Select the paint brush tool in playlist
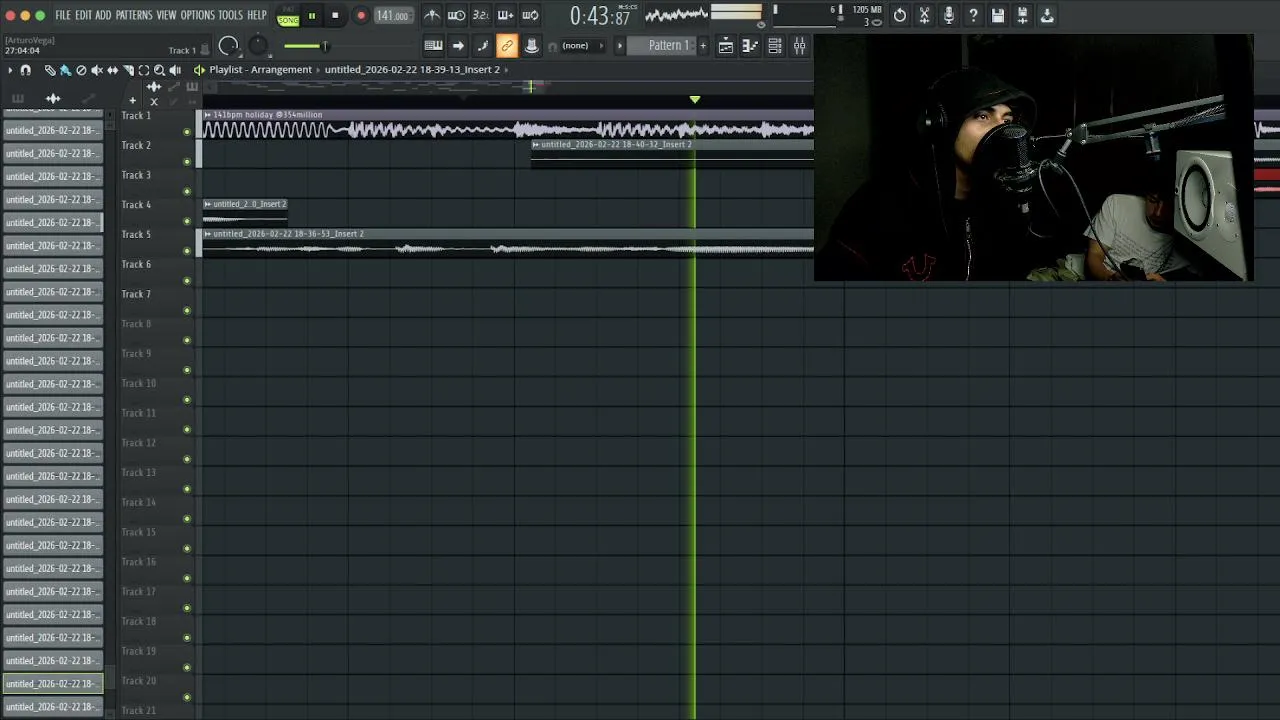The image size is (1280, 720). [65, 70]
